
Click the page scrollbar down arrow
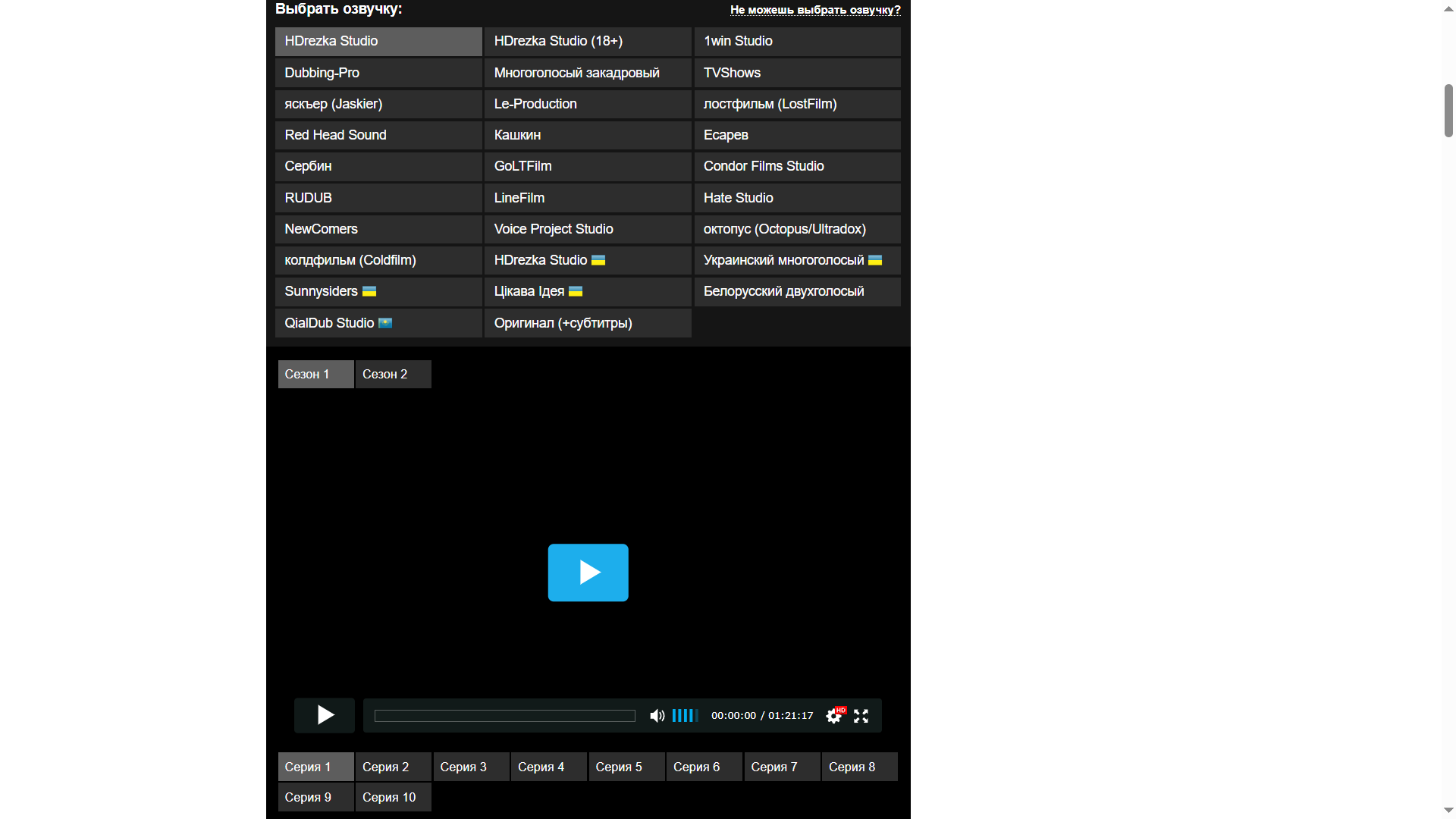1448,811
